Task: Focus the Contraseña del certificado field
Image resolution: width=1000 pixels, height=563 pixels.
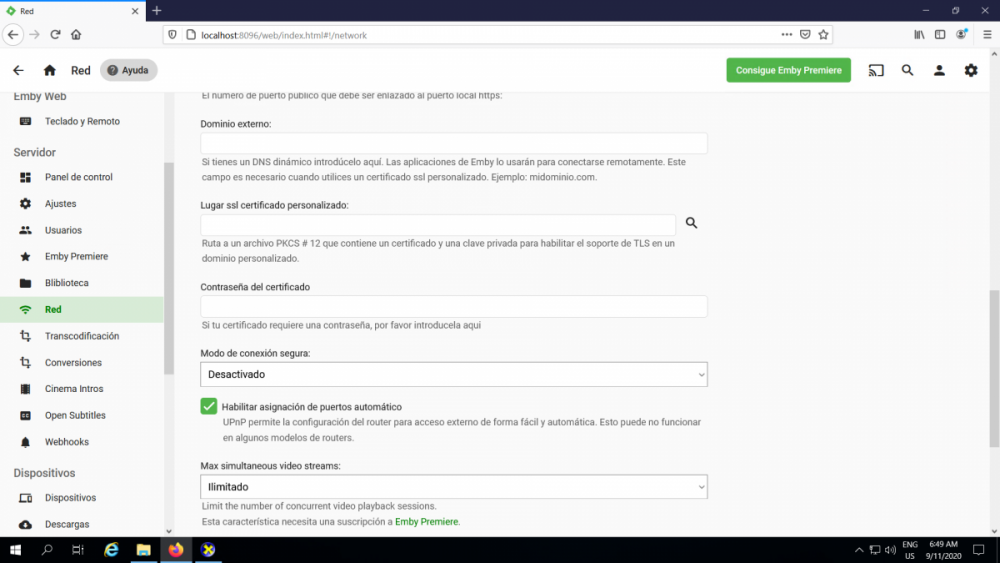Action: pos(453,306)
